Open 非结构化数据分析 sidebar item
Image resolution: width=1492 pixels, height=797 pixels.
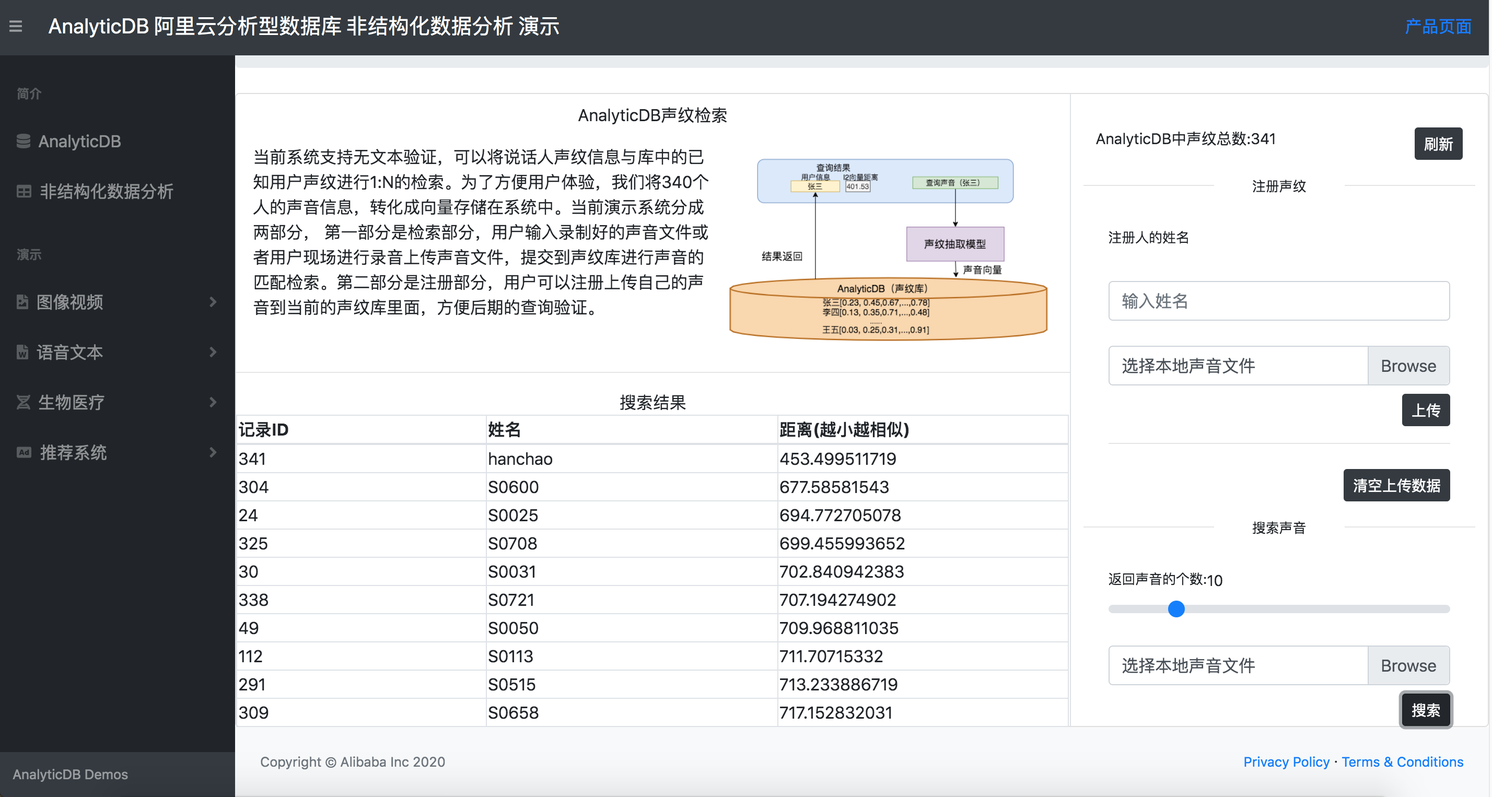117,191
